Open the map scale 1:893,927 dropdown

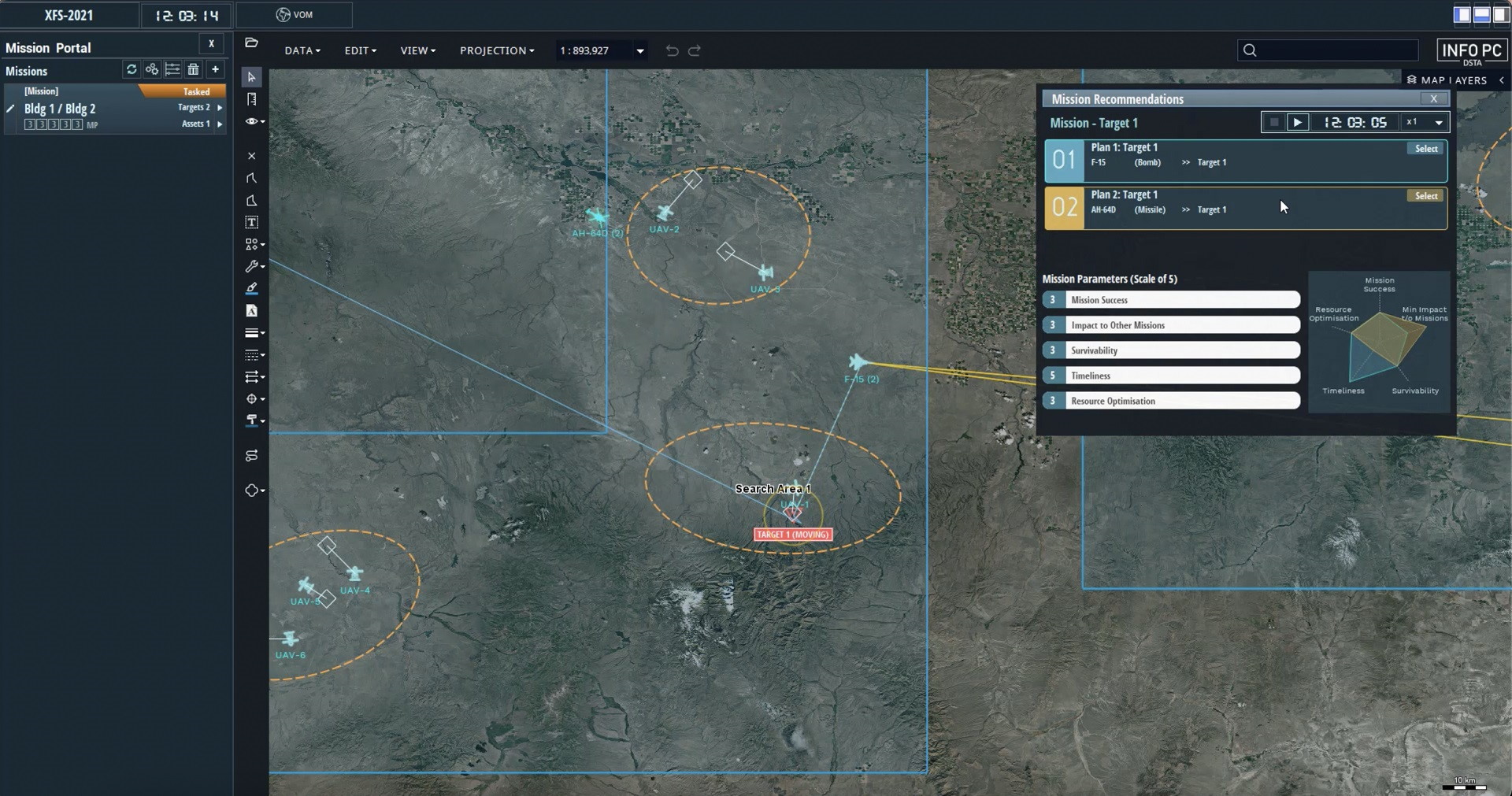pos(640,51)
